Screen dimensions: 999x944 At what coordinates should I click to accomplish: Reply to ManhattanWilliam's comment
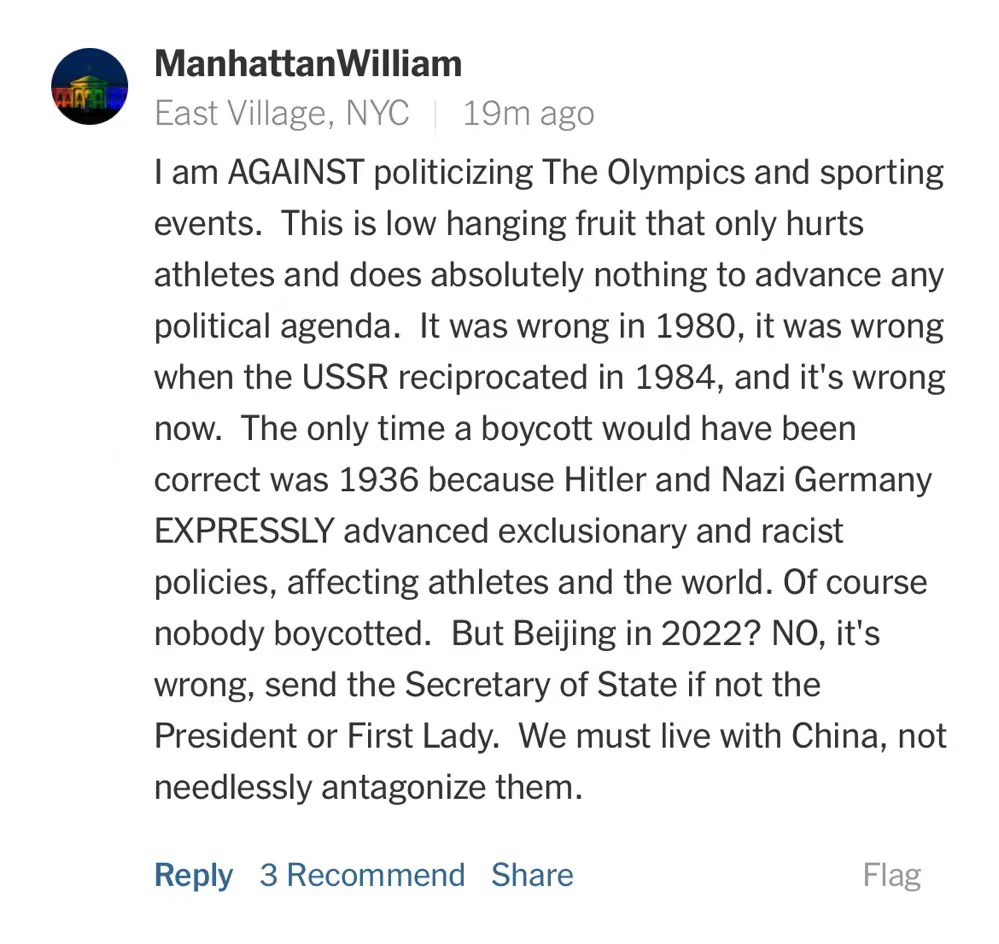[193, 876]
